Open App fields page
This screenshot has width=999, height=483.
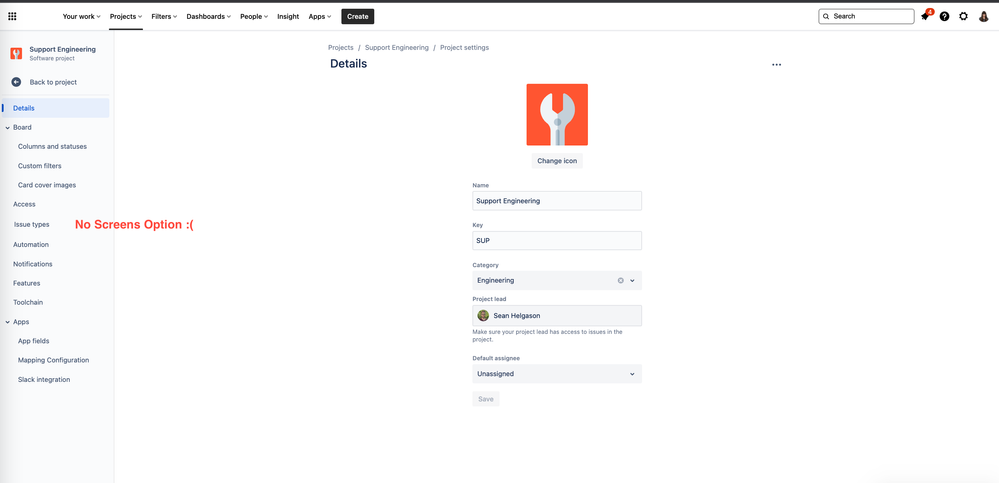pyautogui.click(x=34, y=342)
